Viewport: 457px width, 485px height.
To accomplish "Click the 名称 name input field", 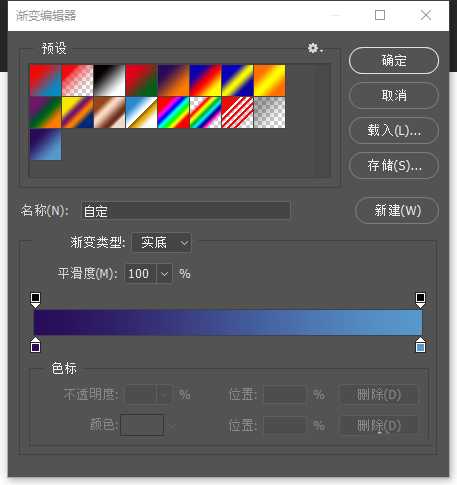I will 186,211.
